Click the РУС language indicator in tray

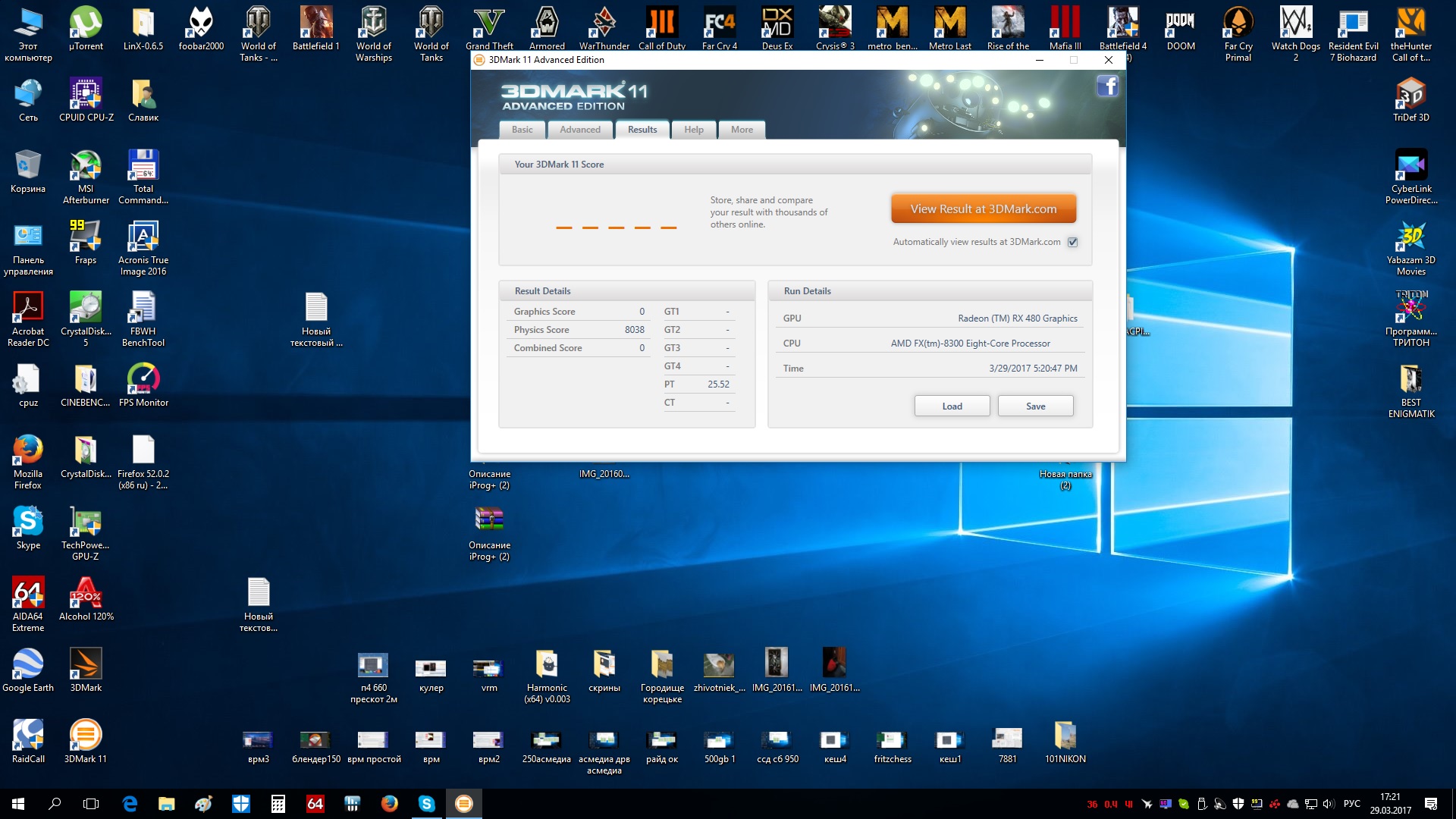click(1351, 804)
